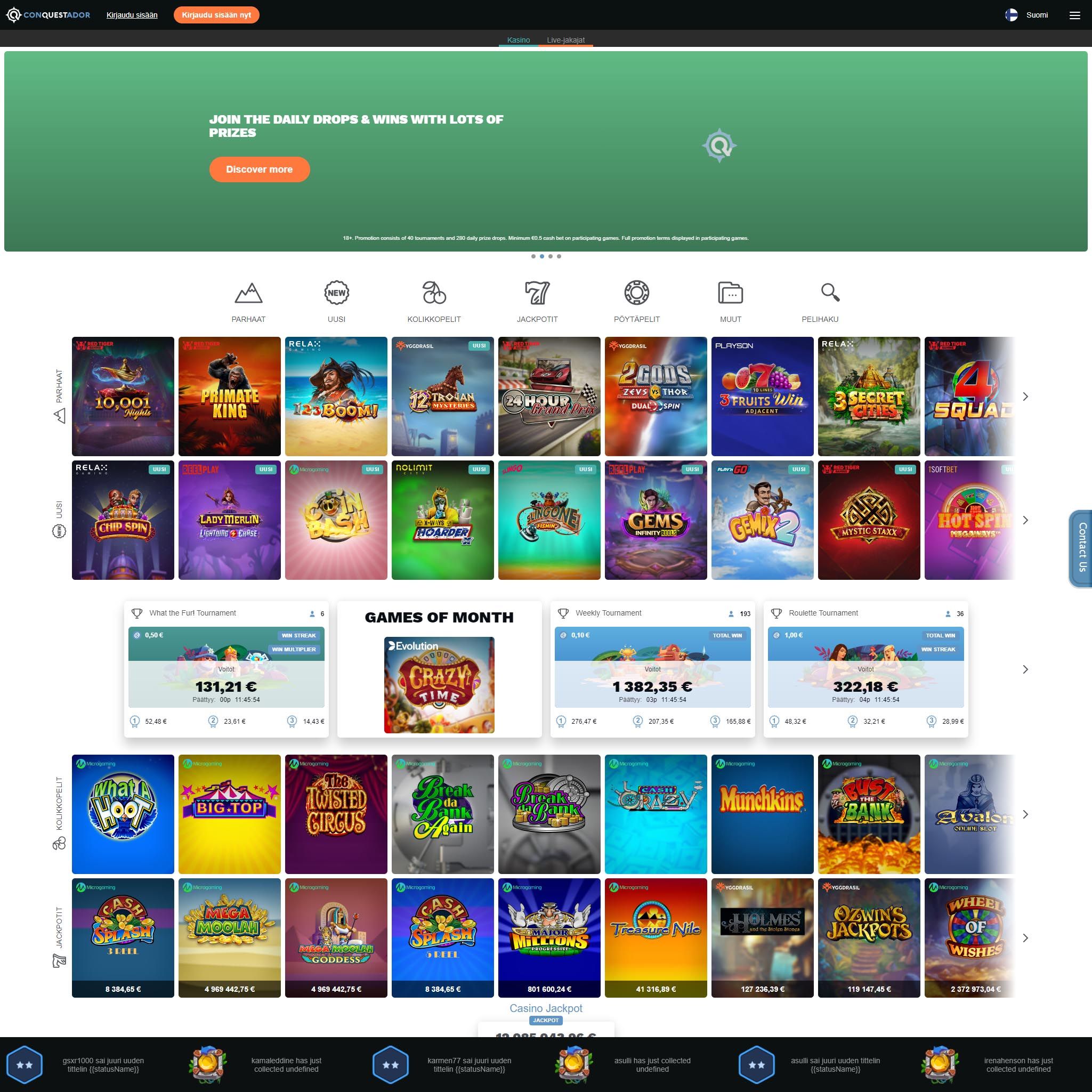Click the right arrow on PARHAAT row
Image resolution: width=1092 pixels, height=1092 pixels.
point(1024,396)
